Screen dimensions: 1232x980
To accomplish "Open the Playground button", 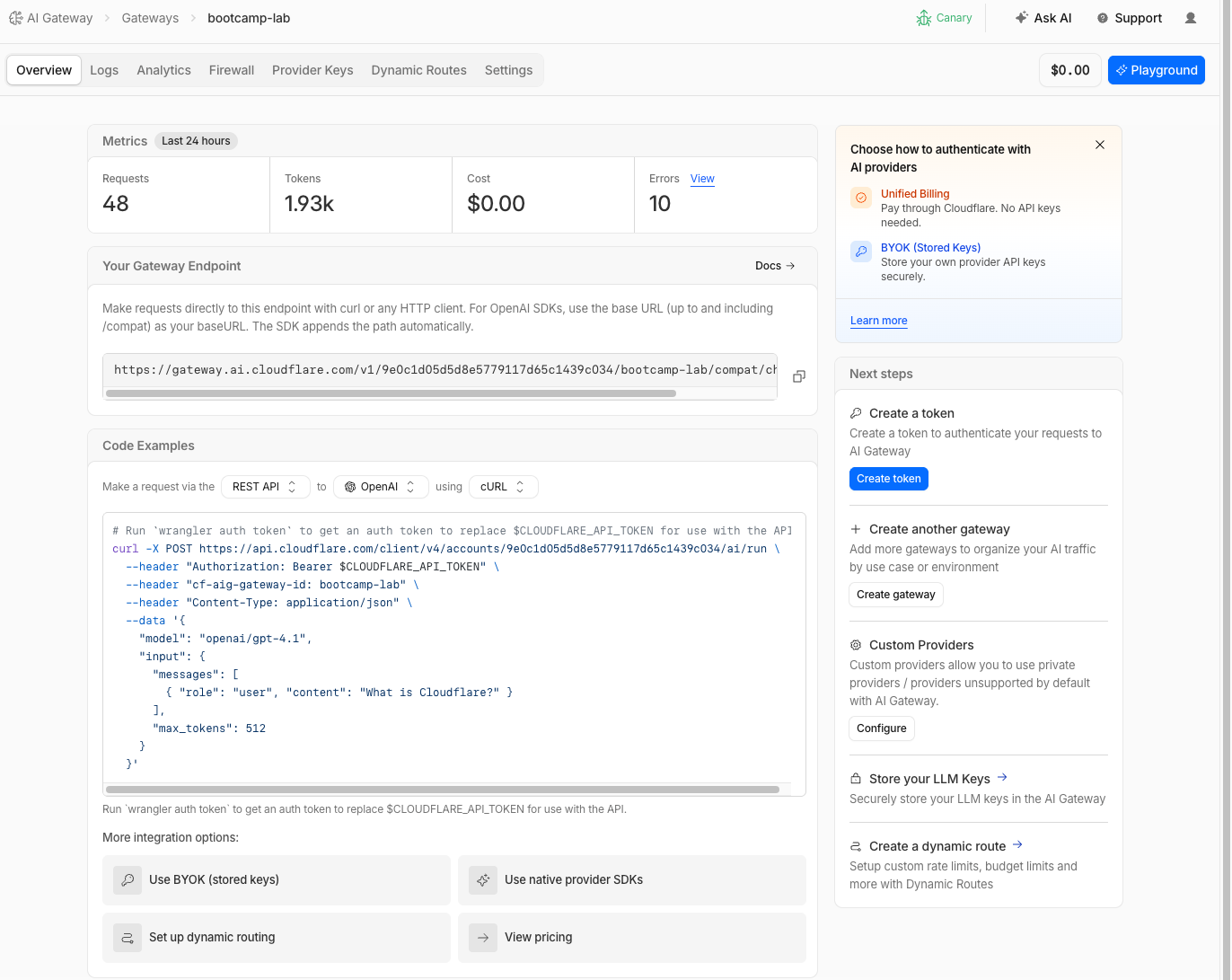I will tap(1157, 70).
